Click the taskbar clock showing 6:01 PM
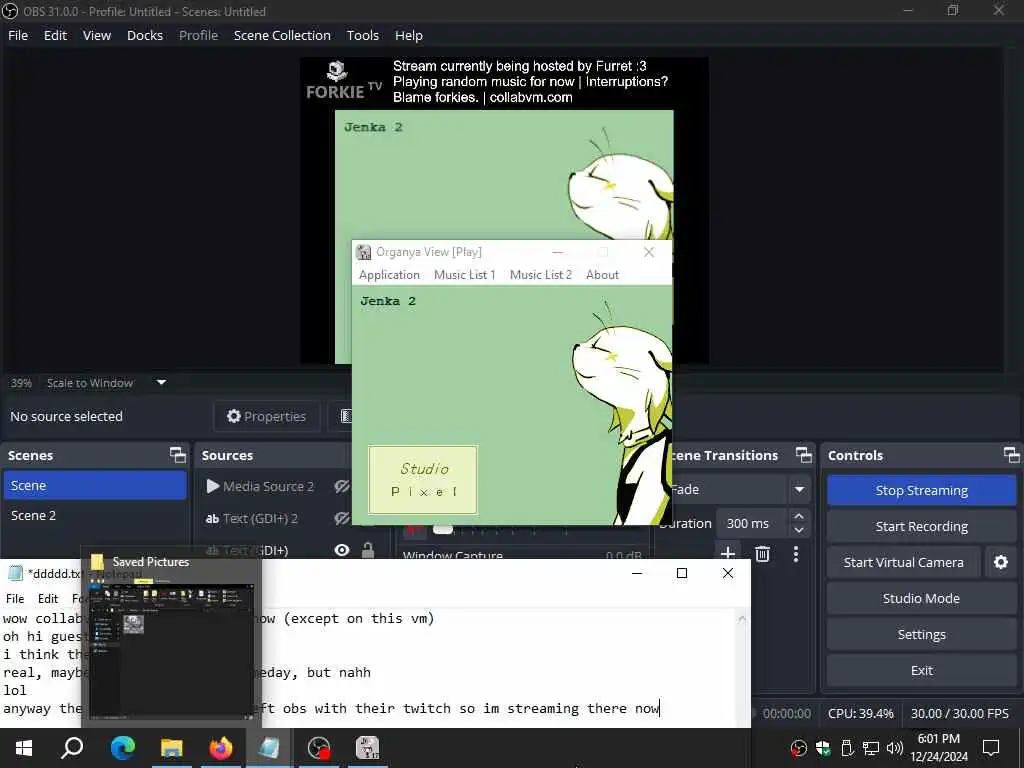 (x=938, y=748)
